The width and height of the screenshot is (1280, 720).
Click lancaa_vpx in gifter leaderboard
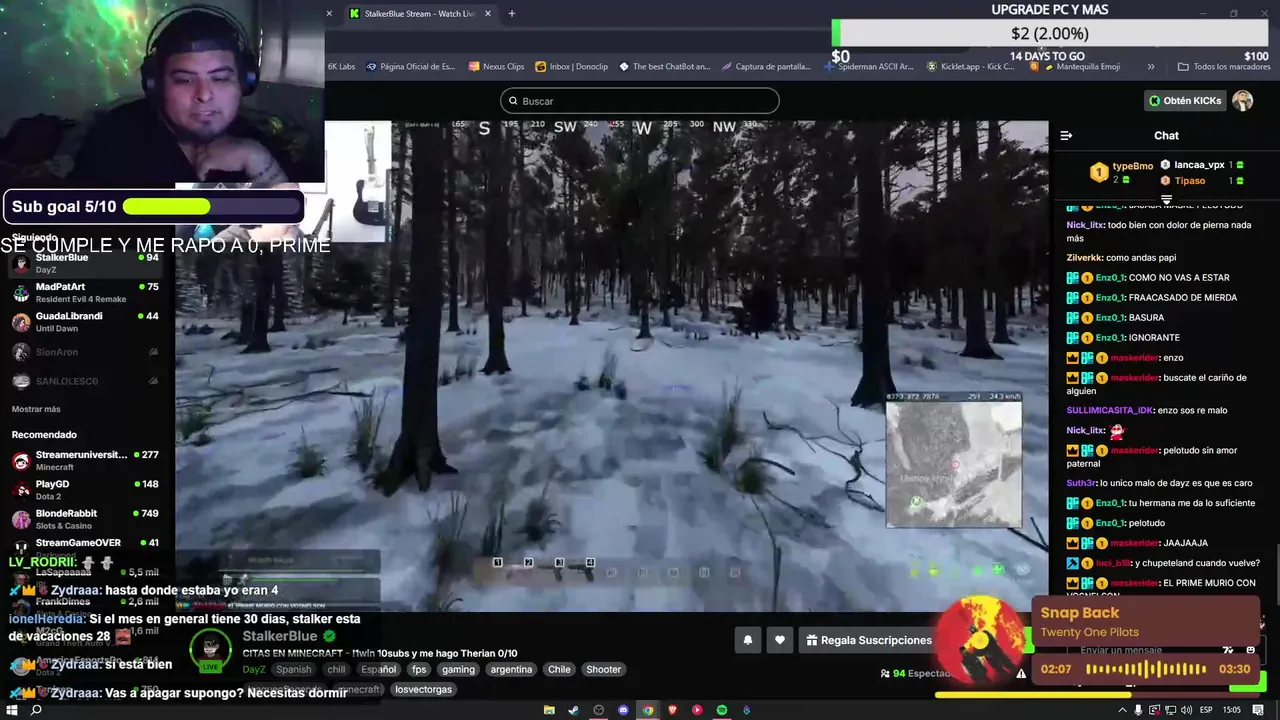(1199, 165)
